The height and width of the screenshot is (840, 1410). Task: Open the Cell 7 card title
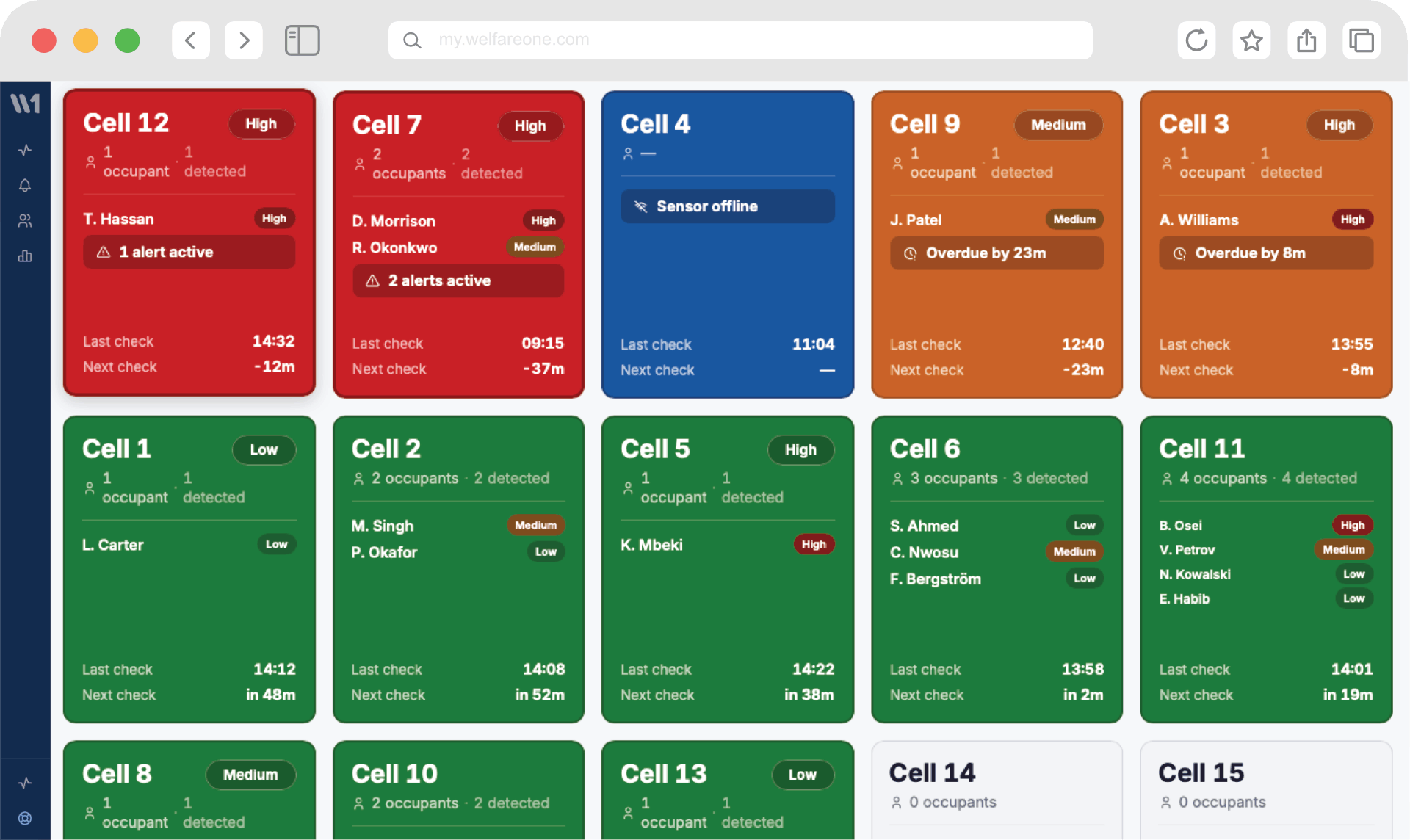[387, 126]
